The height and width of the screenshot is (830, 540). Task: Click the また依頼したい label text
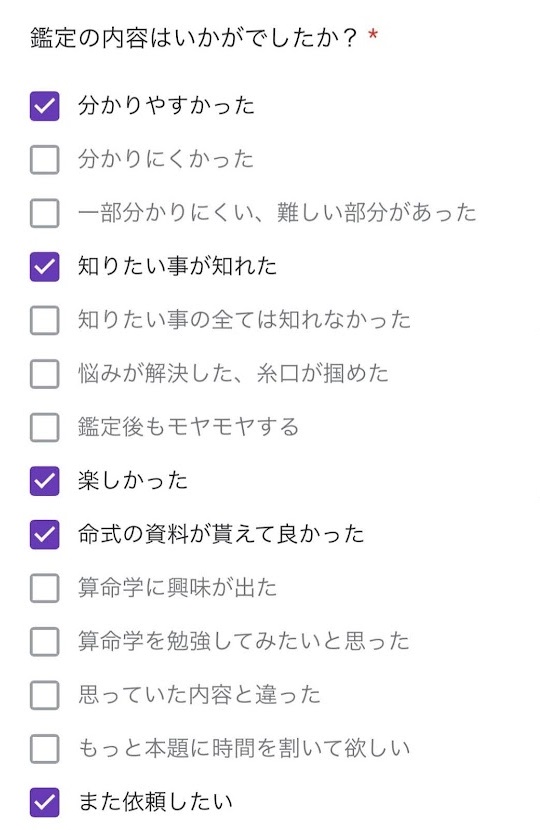156,802
